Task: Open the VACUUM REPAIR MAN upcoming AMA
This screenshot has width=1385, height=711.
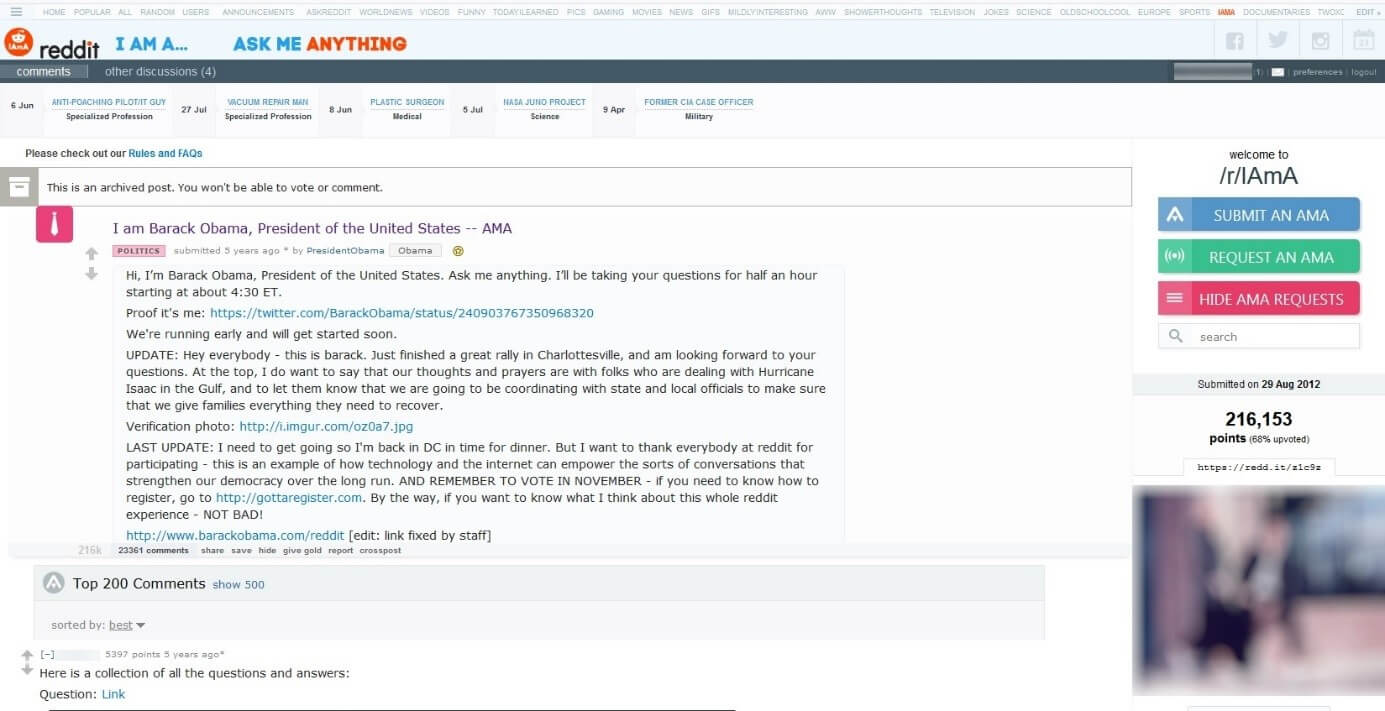Action: (x=268, y=102)
